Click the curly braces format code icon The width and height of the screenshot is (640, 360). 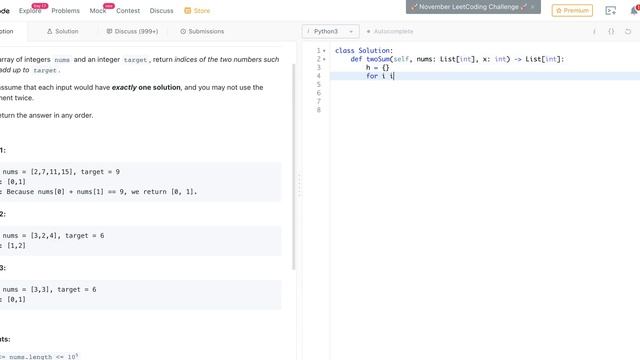611,31
